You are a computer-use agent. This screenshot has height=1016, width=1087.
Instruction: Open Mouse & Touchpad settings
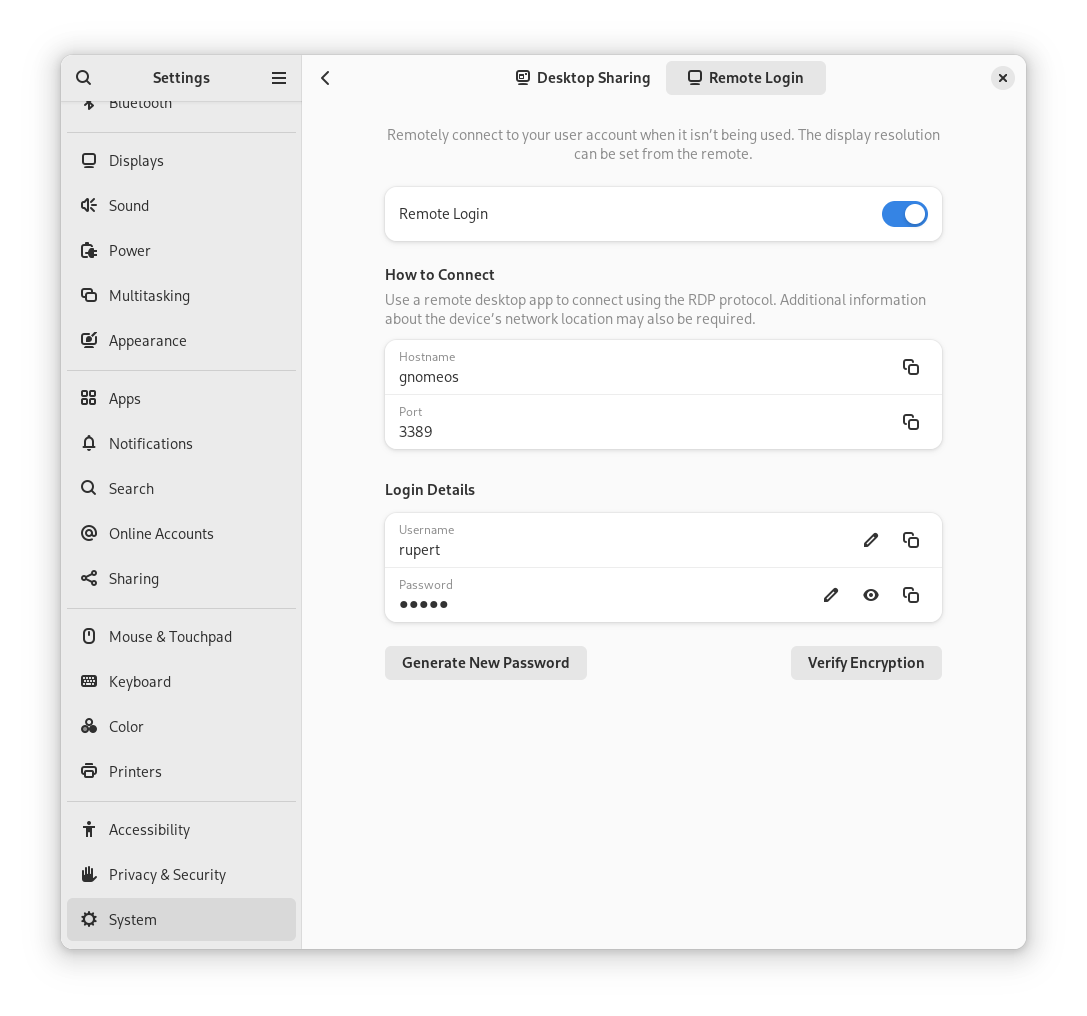pos(170,637)
